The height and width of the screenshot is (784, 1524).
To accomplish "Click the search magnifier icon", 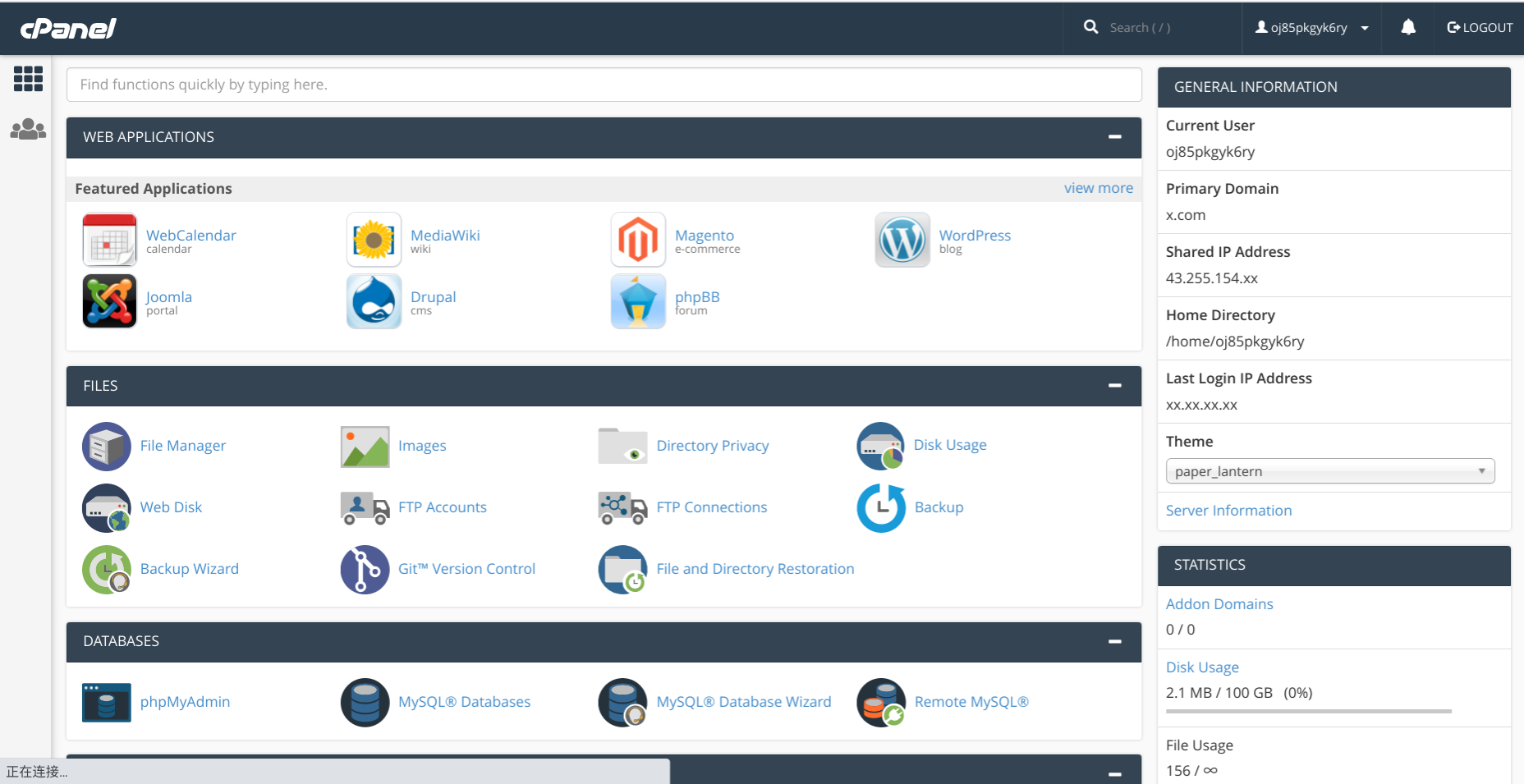I will click(x=1090, y=27).
